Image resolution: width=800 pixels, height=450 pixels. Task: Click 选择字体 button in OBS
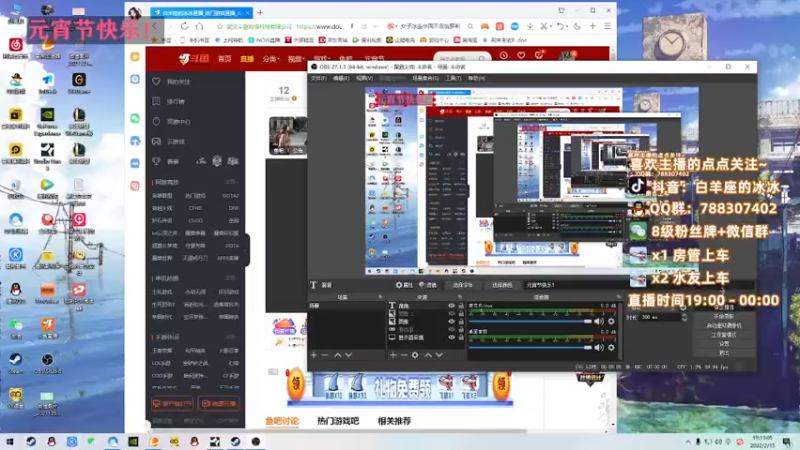point(462,285)
